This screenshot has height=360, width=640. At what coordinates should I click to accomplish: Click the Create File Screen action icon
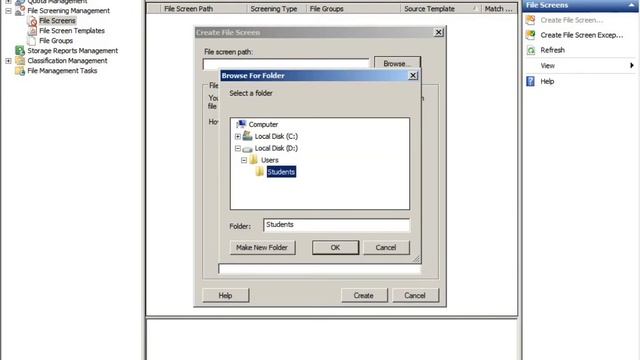[x=531, y=20]
